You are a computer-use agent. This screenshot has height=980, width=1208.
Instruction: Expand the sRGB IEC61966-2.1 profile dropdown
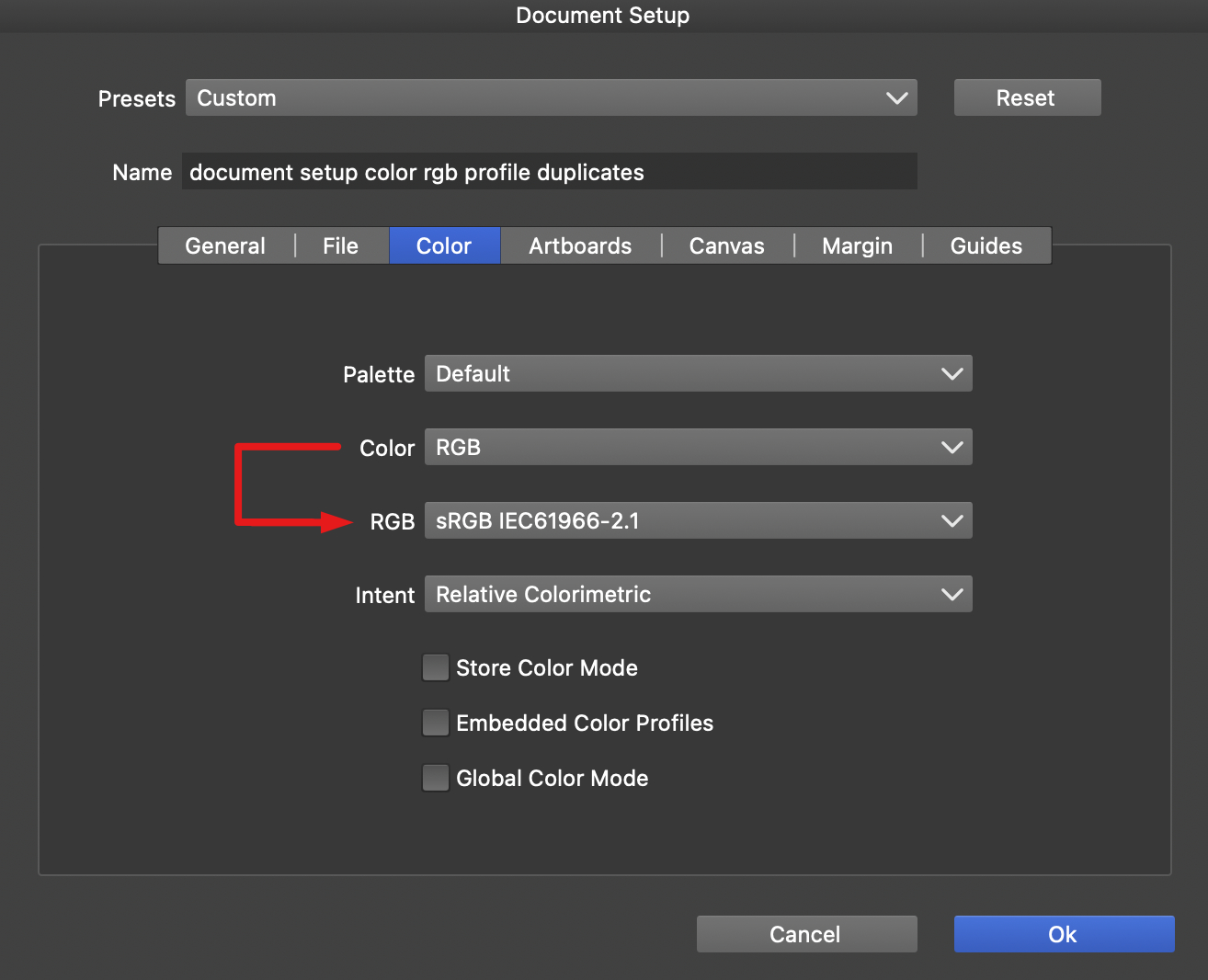coord(698,521)
